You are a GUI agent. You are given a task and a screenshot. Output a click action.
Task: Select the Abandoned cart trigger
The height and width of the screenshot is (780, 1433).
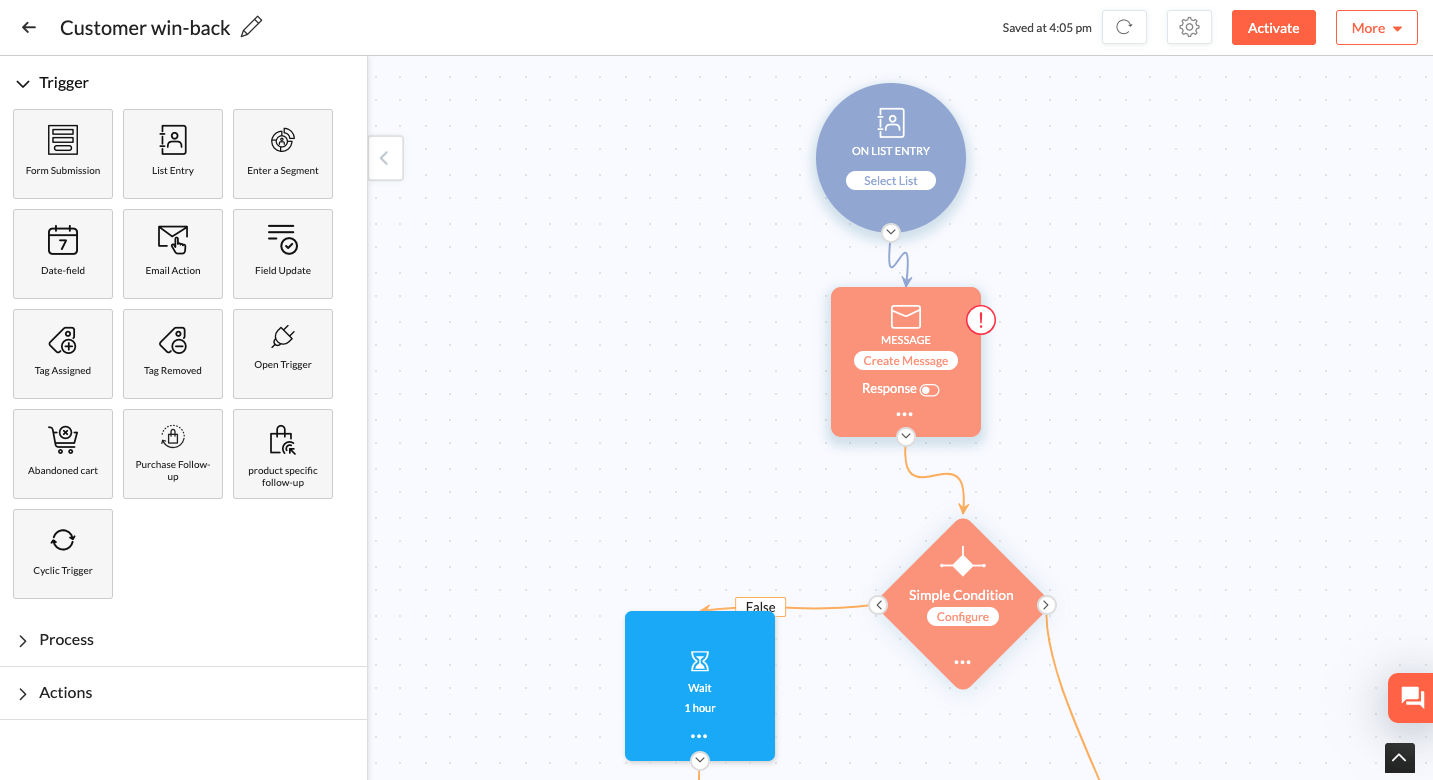point(63,454)
